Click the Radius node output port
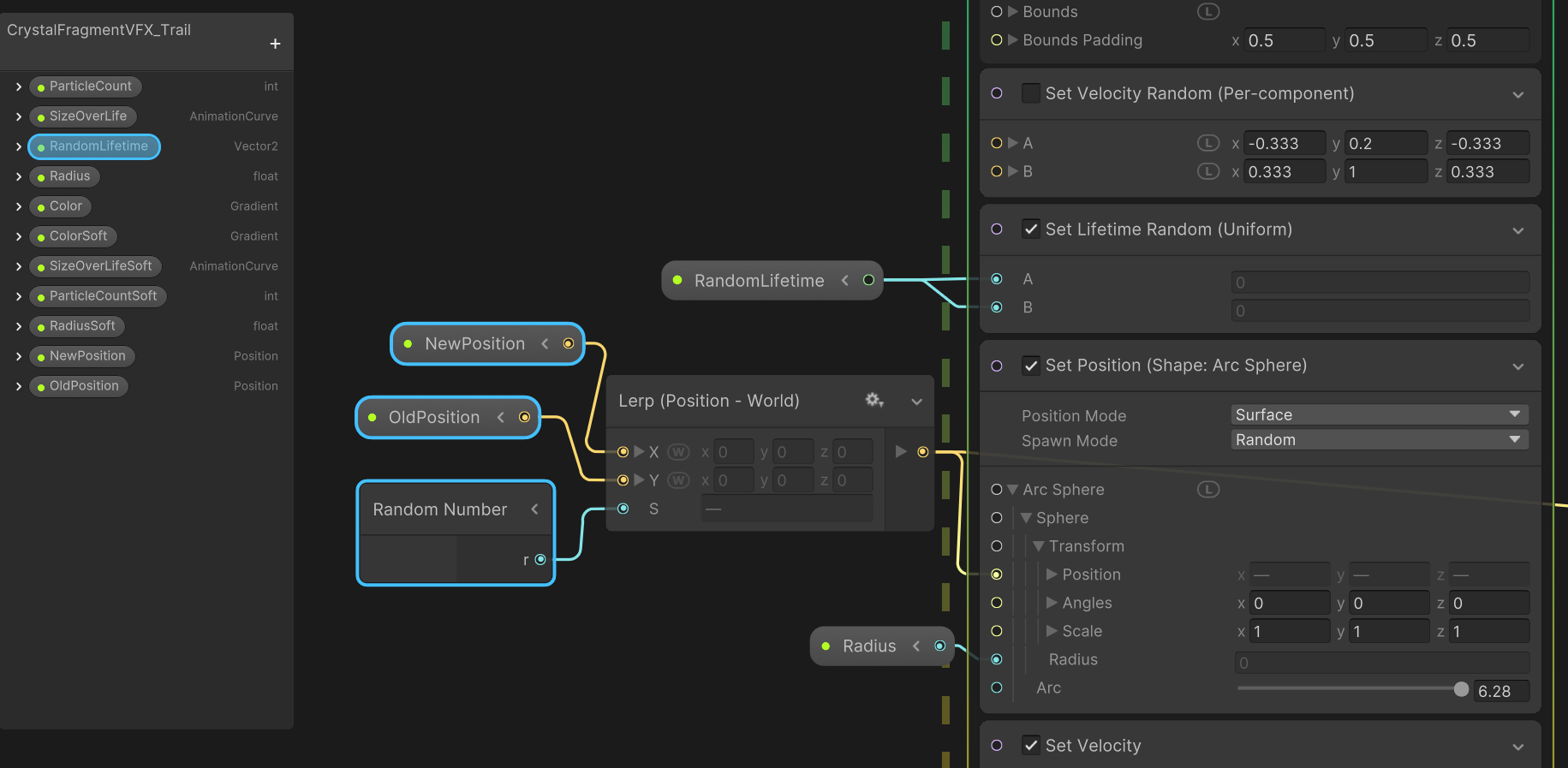Image resolution: width=1568 pixels, height=768 pixels. pos(939,646)
